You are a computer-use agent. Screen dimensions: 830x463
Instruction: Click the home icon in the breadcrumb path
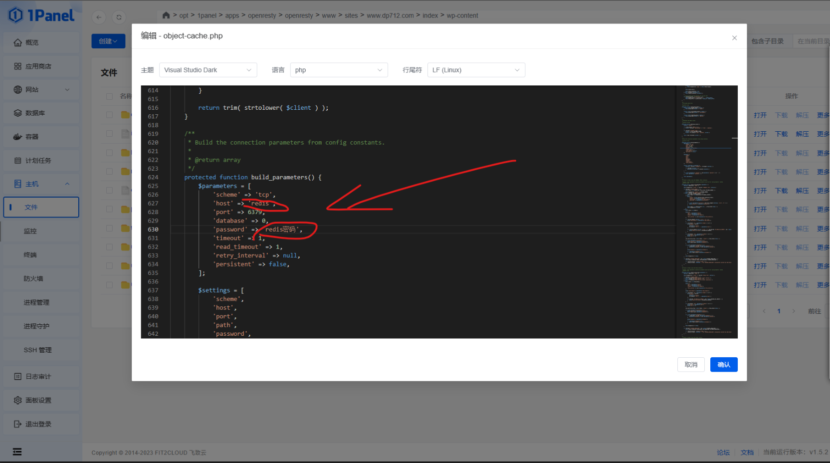click(x=166, y=17)
